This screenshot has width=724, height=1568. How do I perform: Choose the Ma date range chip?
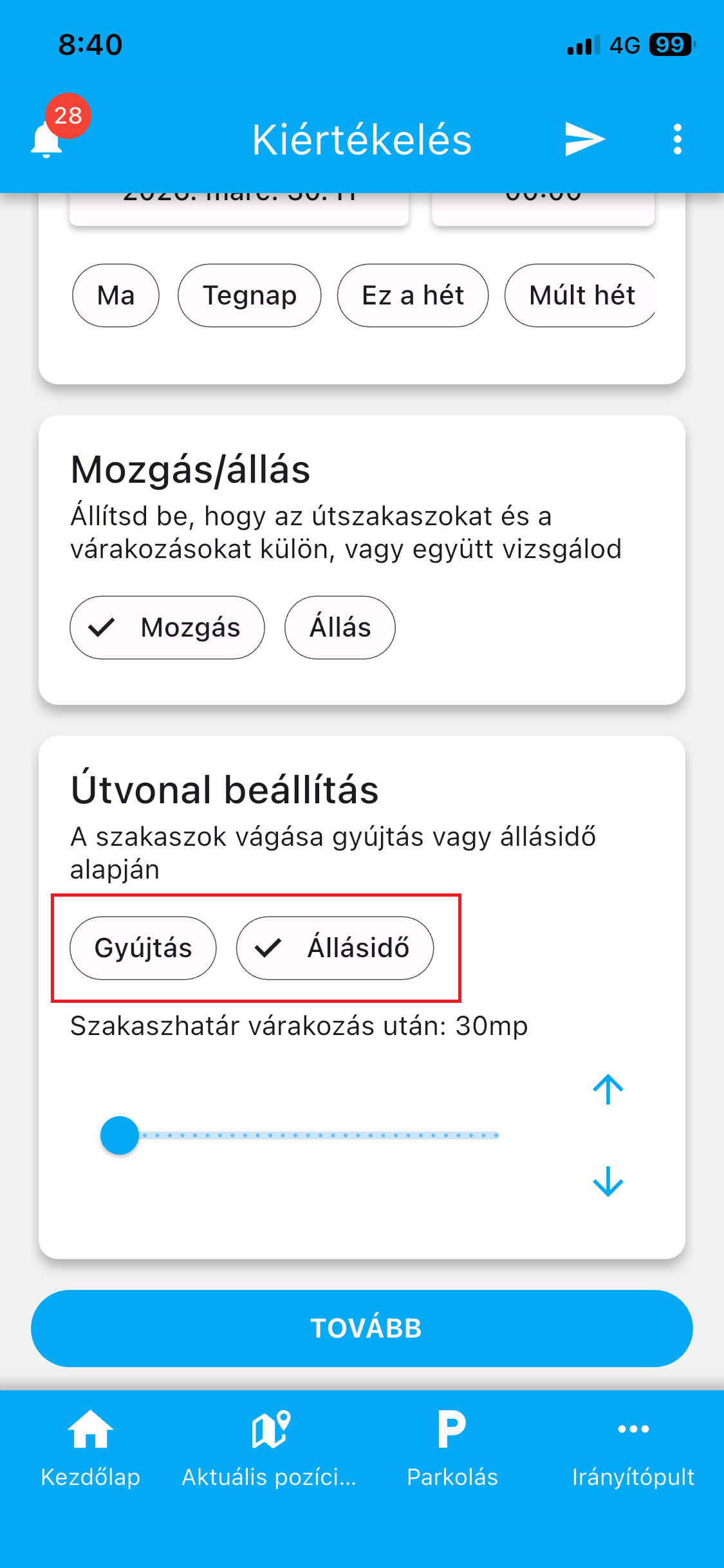click(x=116, y=295)
